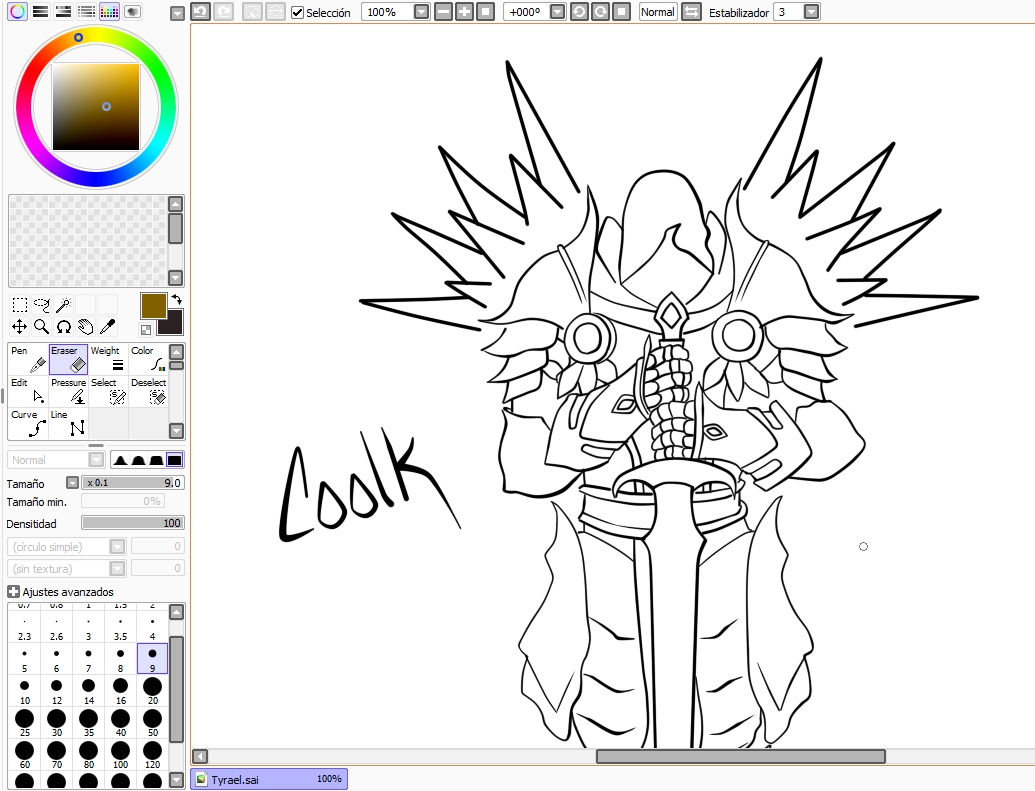This screenshot has height=791, width=1035.
Task: Open the +000° rotation angle dropdown
Action: pyautogui.click(x=558, y=12)
